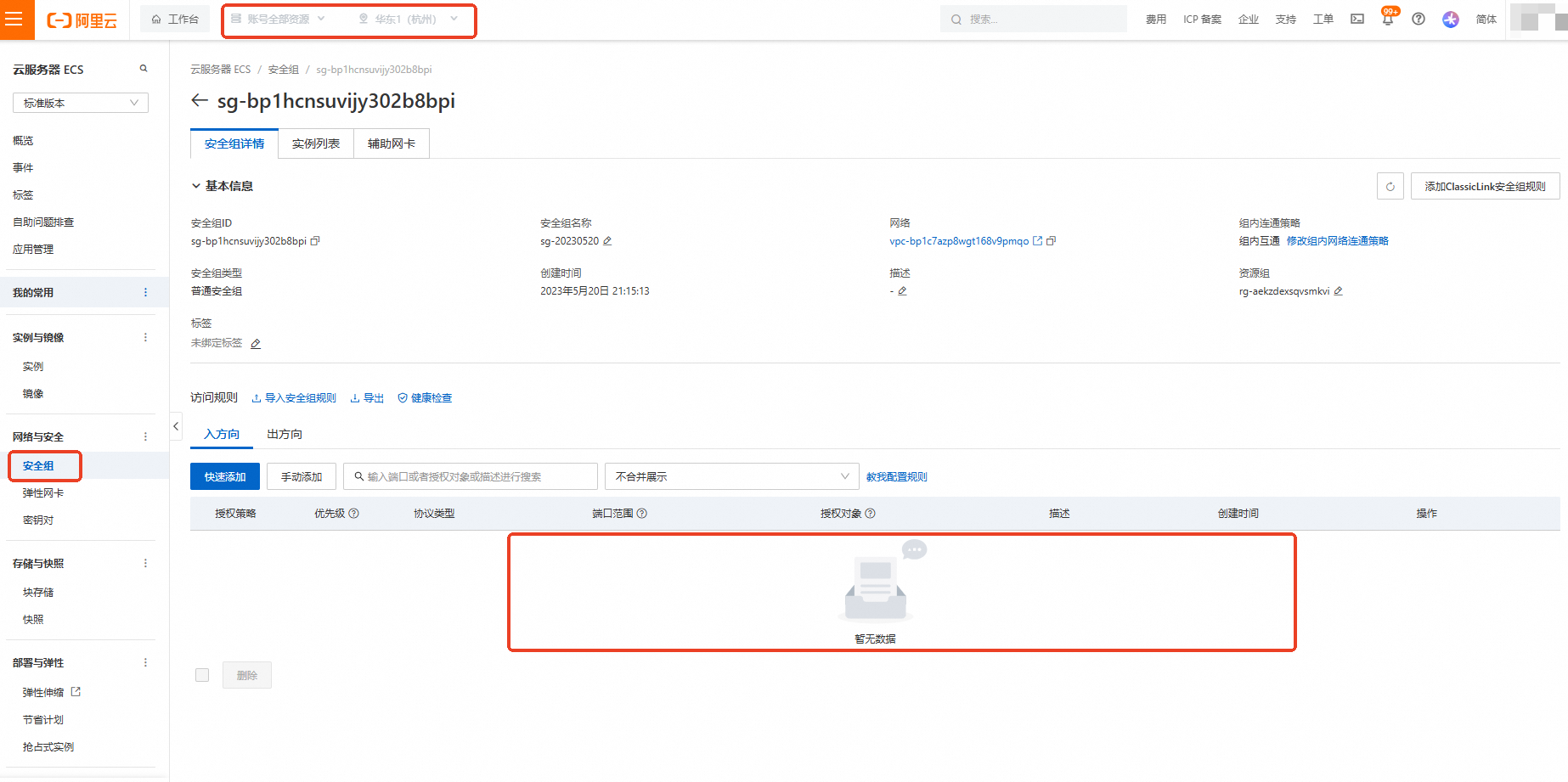This screenshot has width=1568, height=782.
Task: Select the 入方向 rules tab
Action: click(x=222, y=434)
